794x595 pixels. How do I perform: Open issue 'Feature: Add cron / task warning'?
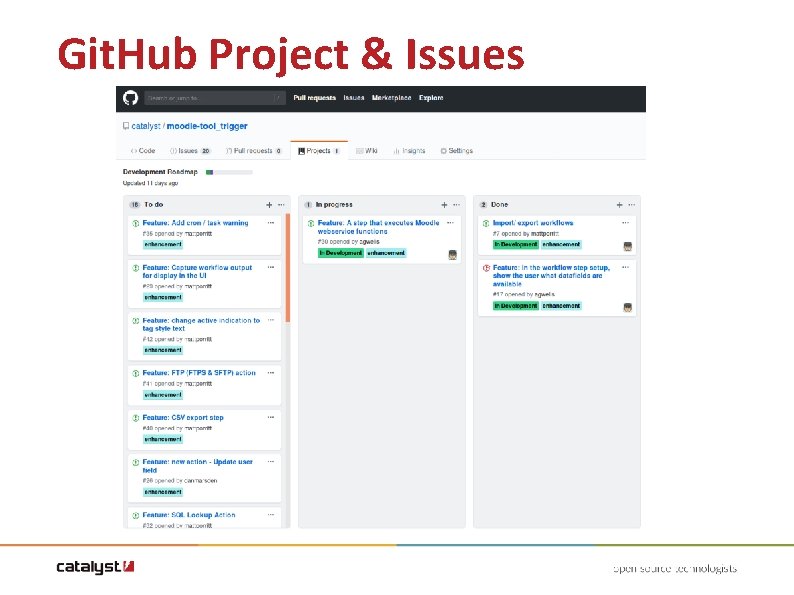pos(195,223)
